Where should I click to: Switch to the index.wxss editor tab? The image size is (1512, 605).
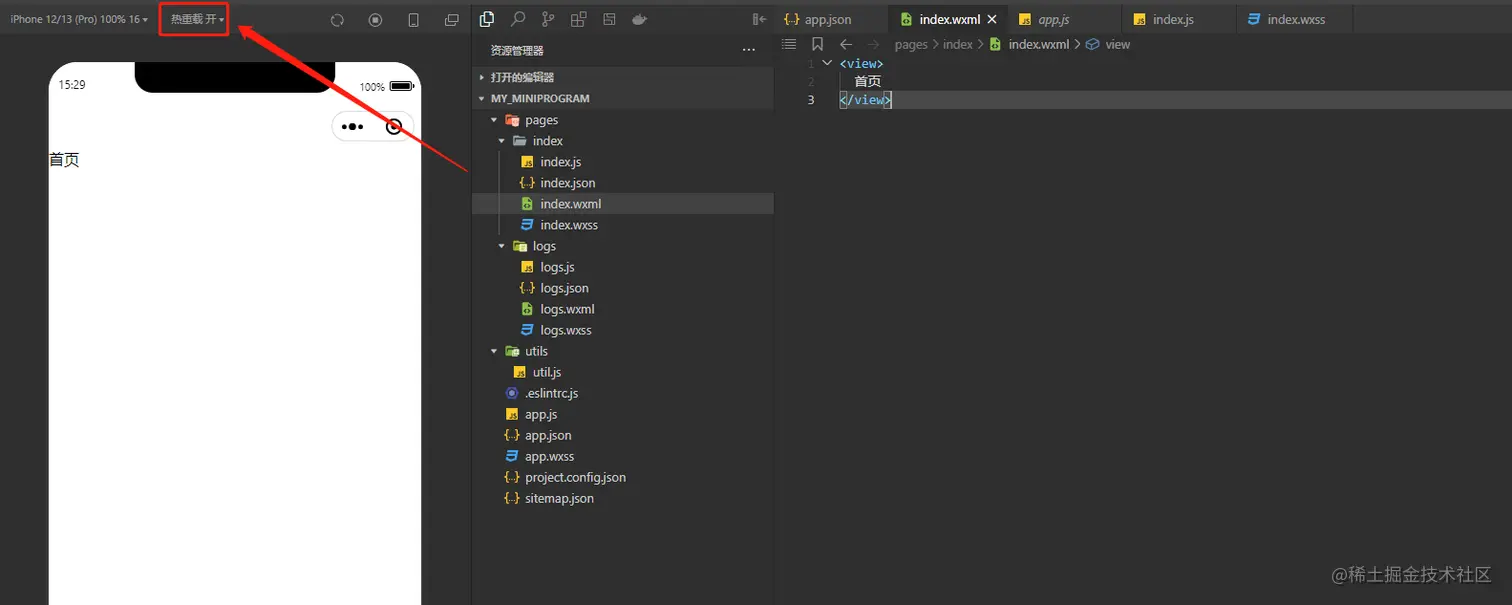tap(1295, 19)
